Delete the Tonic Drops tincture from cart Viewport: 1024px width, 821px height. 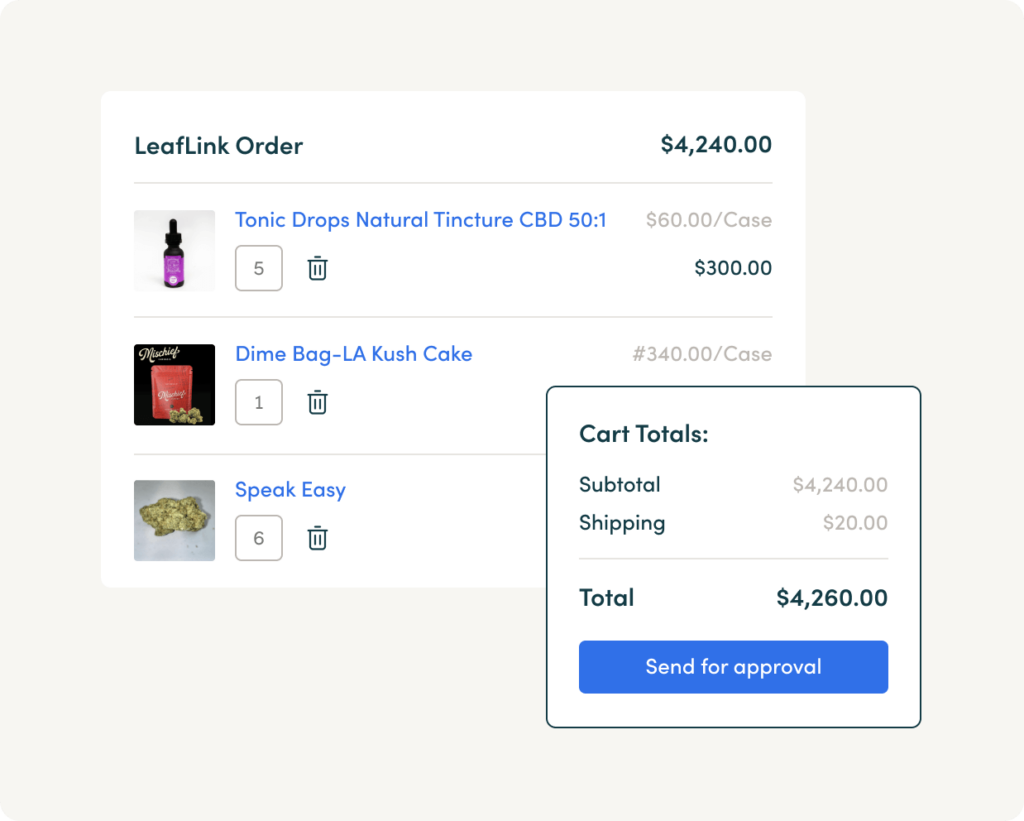[317, 268]
